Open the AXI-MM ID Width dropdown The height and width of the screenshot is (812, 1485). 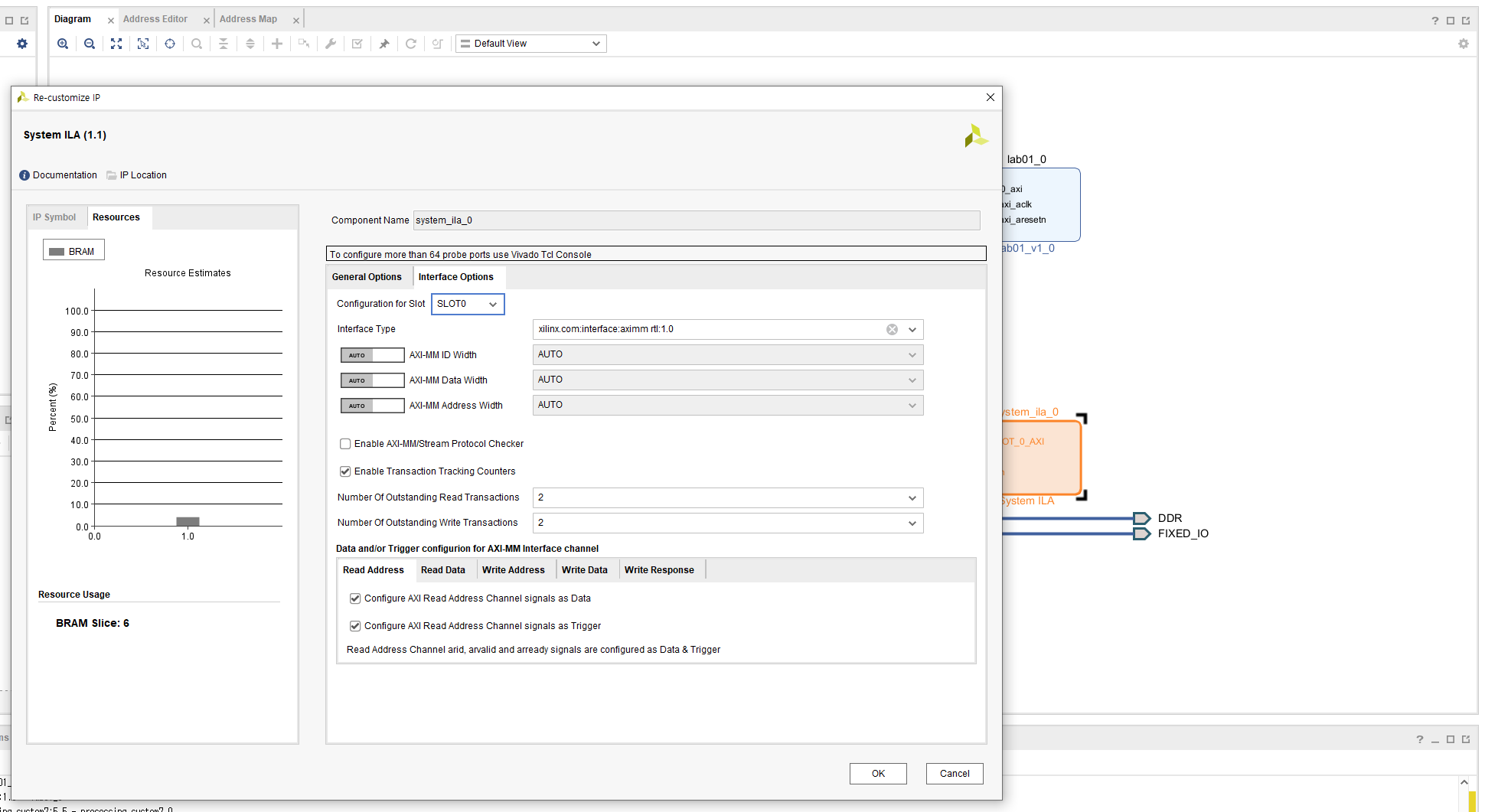click(x=728, y=354)
